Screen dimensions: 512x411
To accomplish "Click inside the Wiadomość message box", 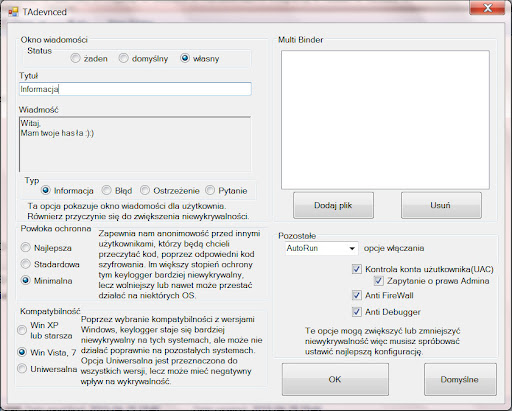I will click(x=135, y=144).
